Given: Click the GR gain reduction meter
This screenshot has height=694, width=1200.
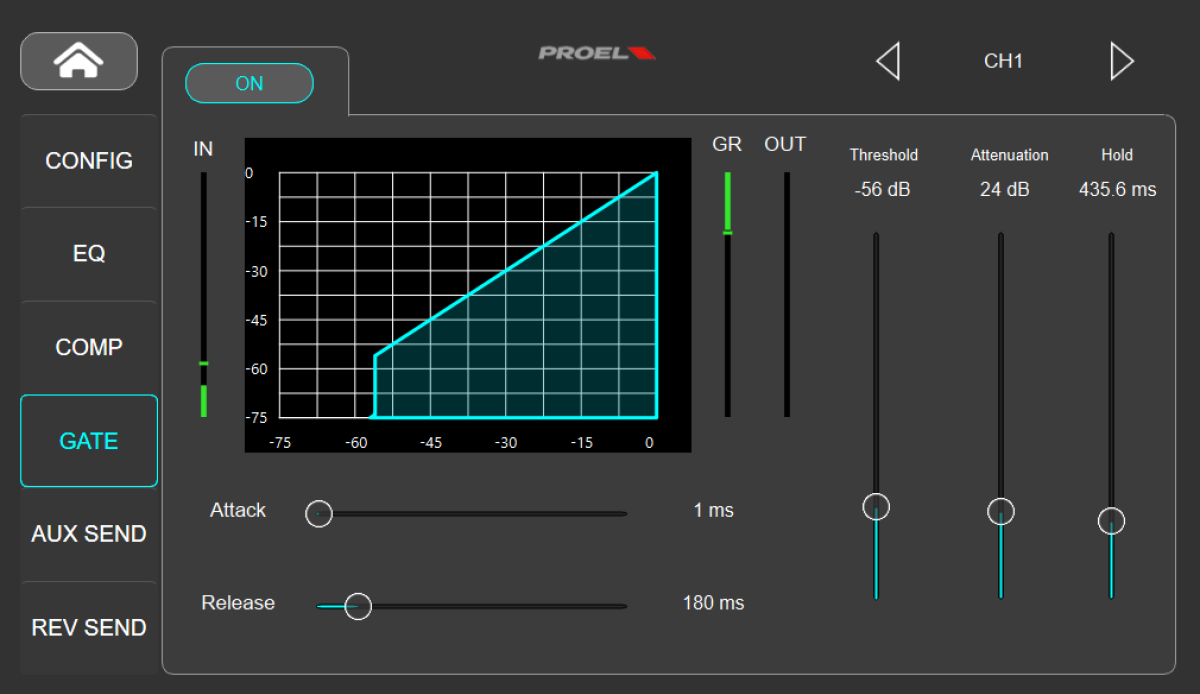Looking at the screenshot, I should pyautogui.click(x=728, y=294).
